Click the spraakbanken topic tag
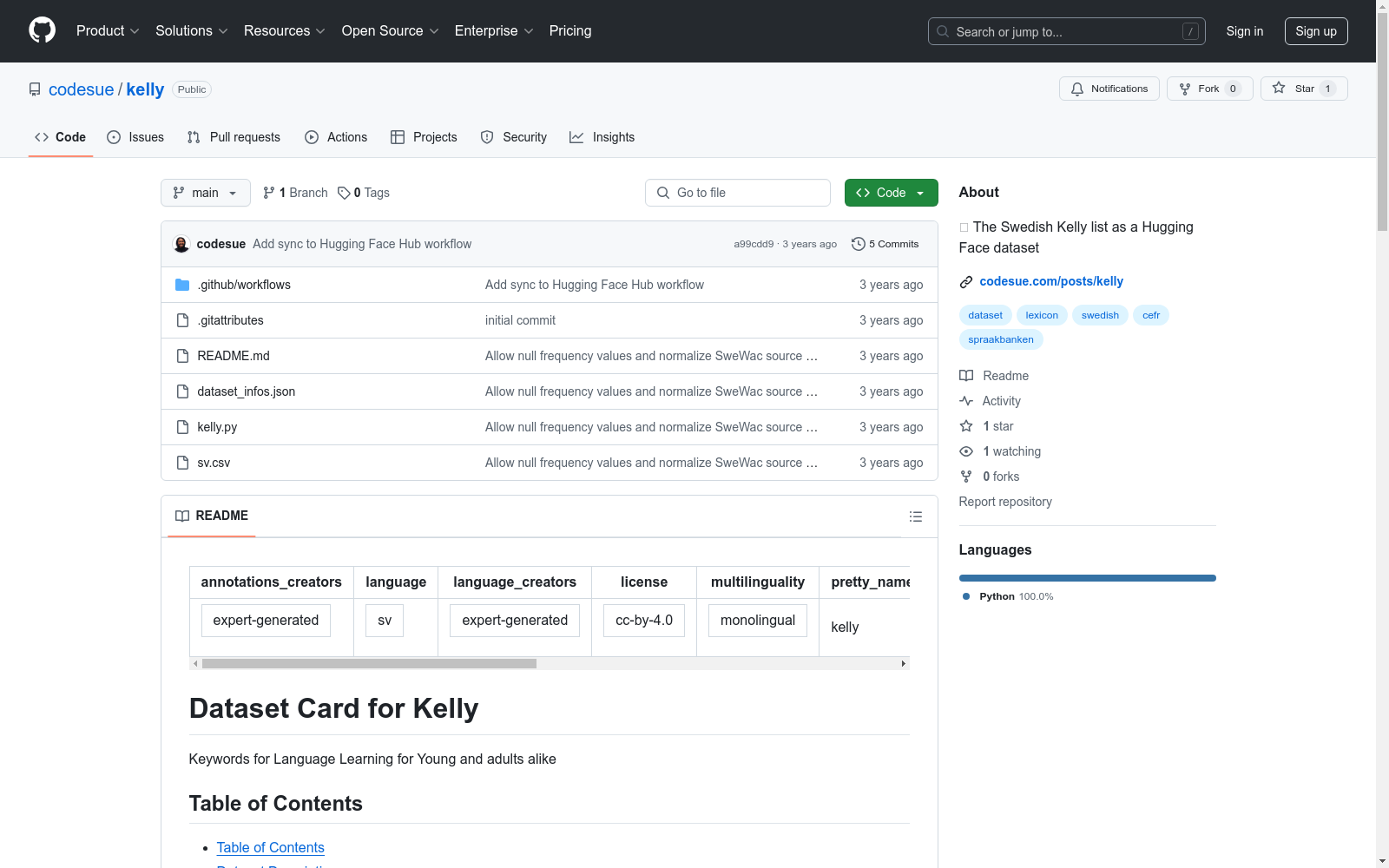1389x868 pixels. [x=1001, y=339]
